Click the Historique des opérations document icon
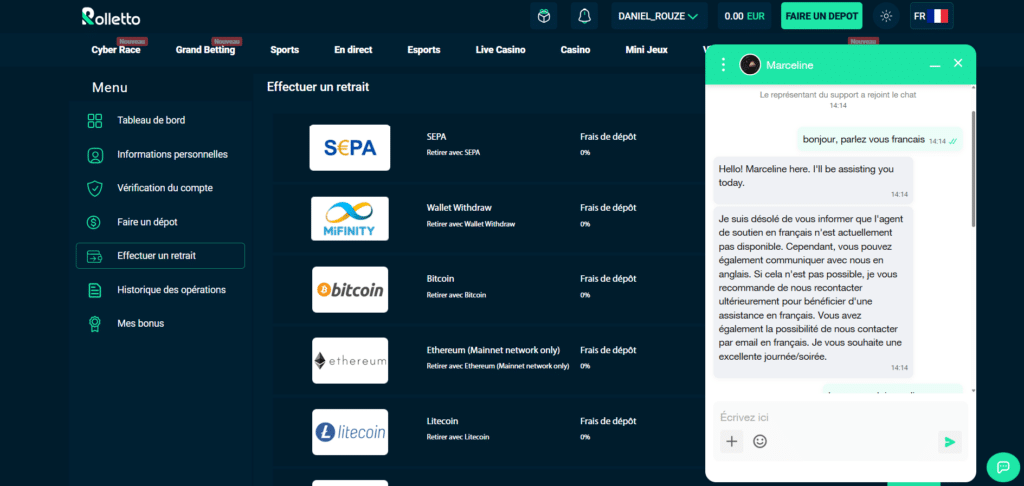Screen dimensions: 1024x486 point(95,290)
